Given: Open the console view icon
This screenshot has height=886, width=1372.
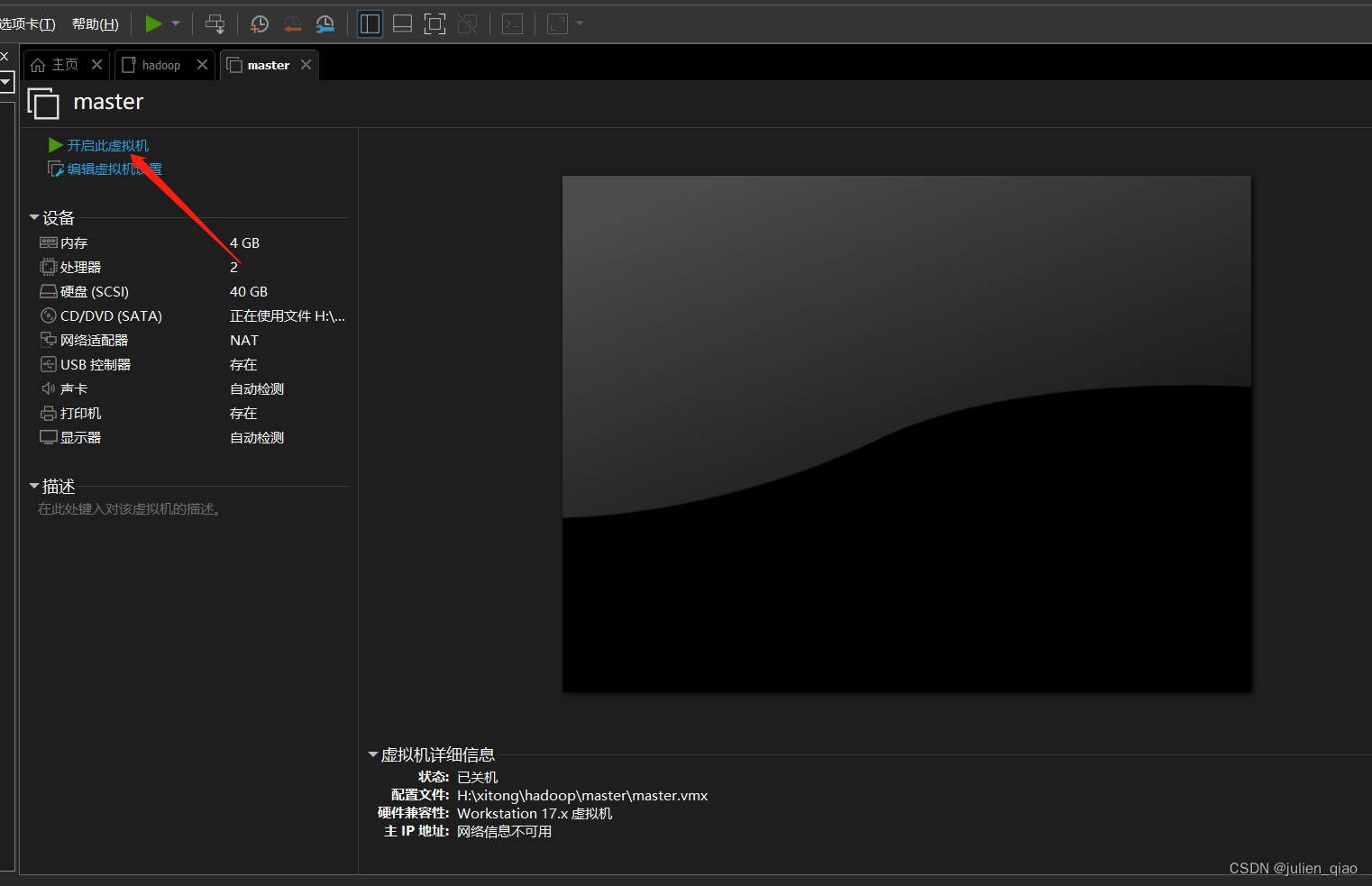Looking at the screenshot, I should pyautogui.click(x=512, y=23).
